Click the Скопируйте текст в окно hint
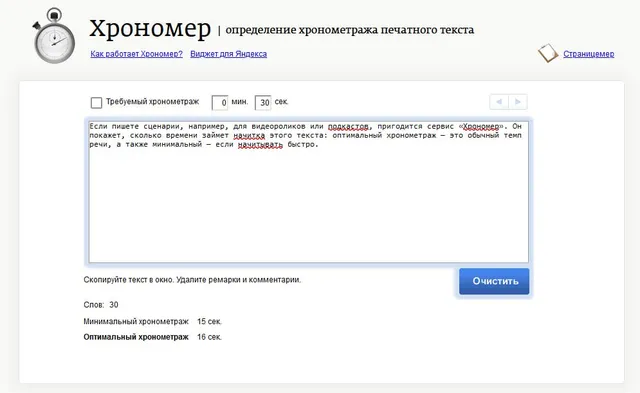The width and height of the screenshot is (640, 393). click(x=192, y=280)
